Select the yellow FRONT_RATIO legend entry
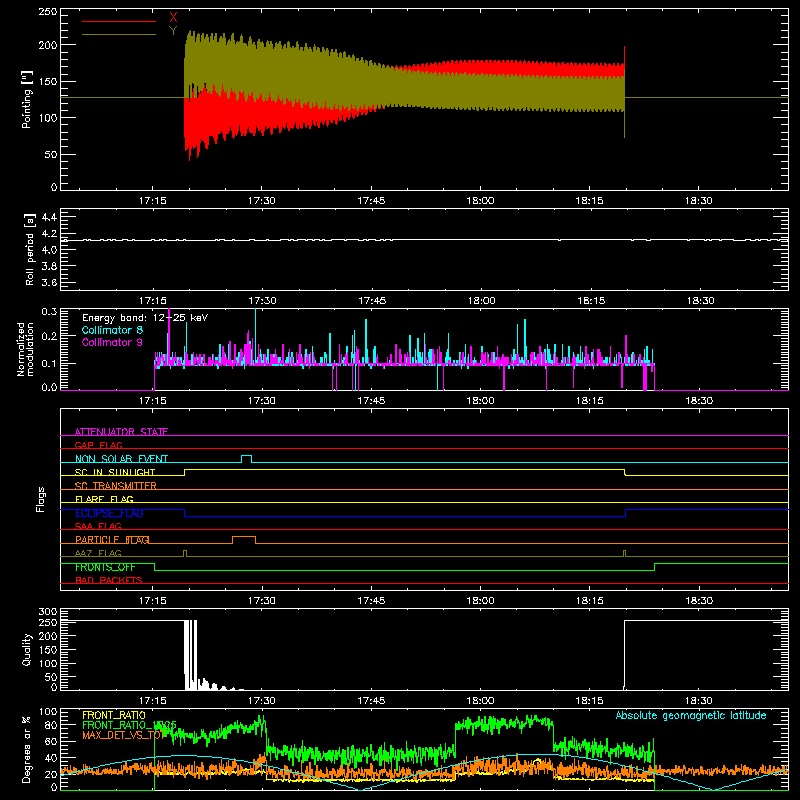800x800 pixels. tap(114, 715)
